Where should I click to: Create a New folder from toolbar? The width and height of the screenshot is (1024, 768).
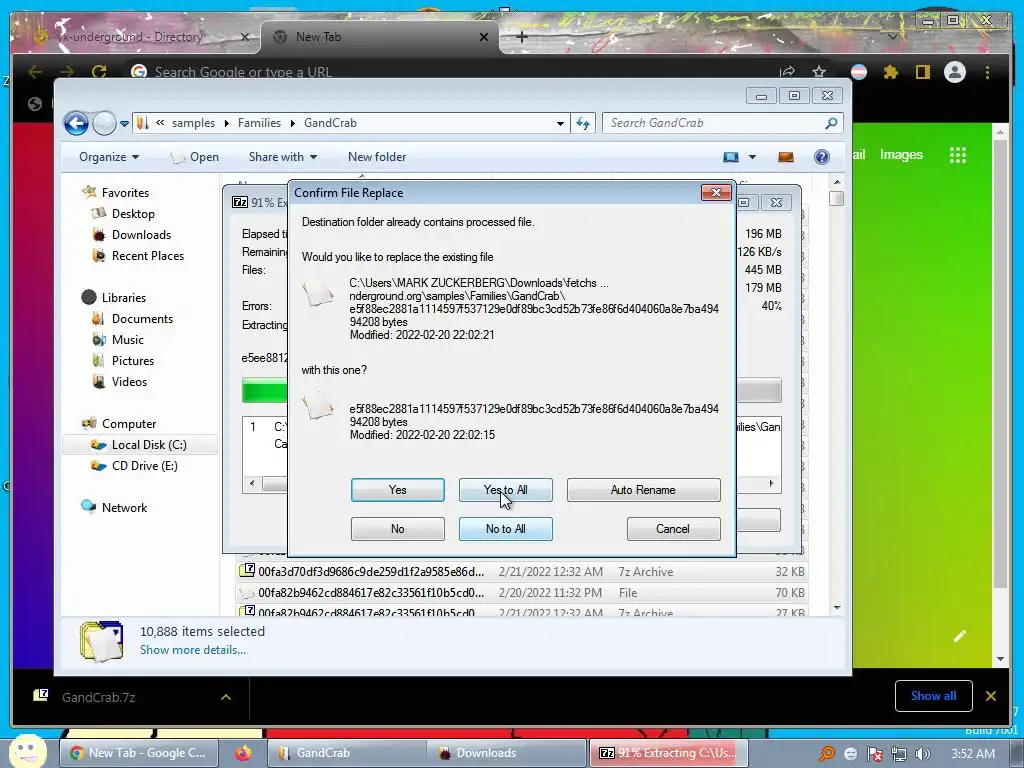click(377, 157)
